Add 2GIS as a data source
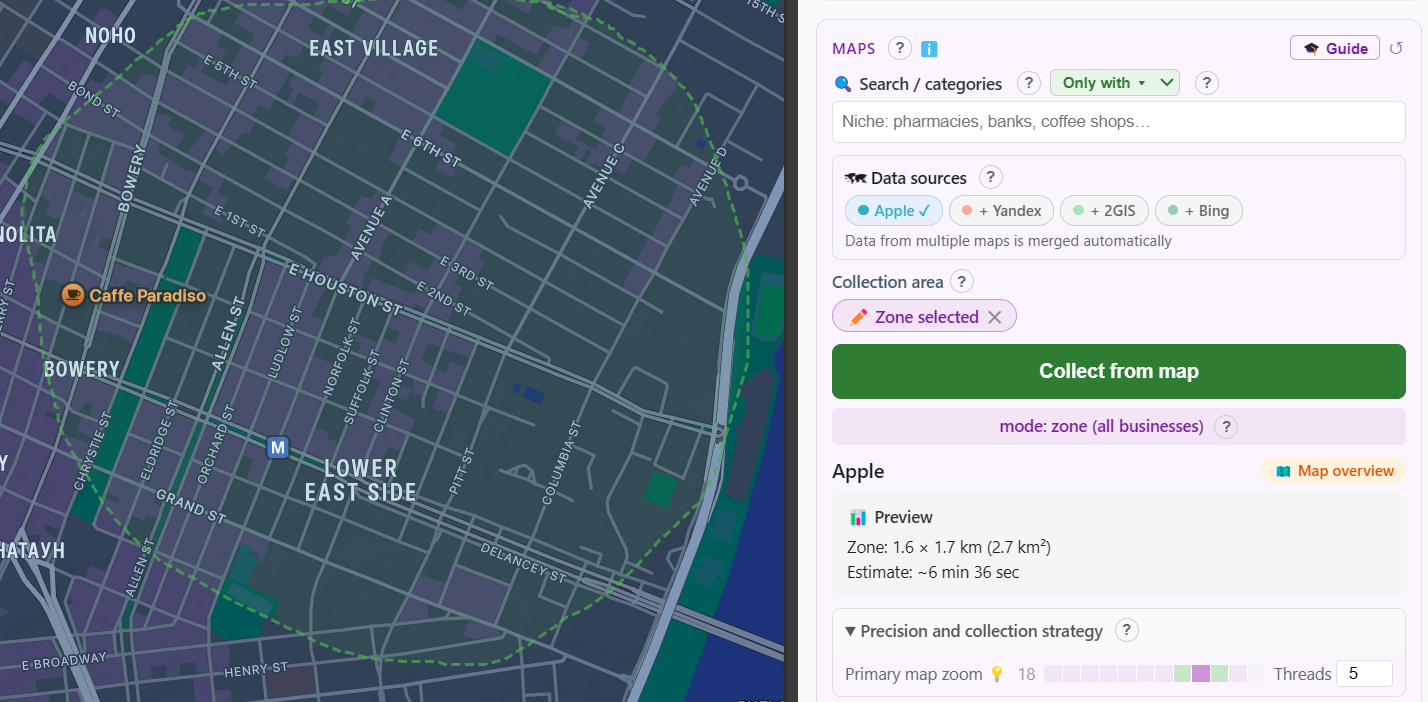 click(1104, 211)
